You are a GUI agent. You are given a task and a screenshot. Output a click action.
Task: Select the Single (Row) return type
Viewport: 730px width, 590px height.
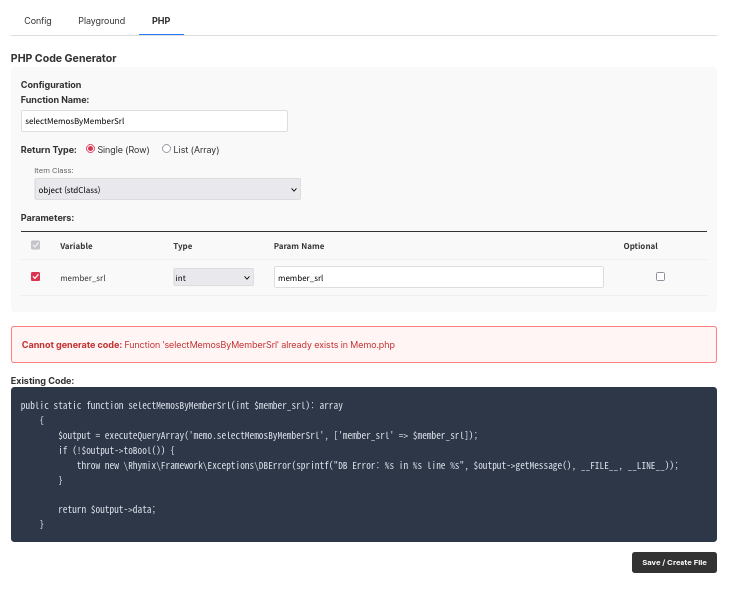pyautogui.click(x=91, y=149)
